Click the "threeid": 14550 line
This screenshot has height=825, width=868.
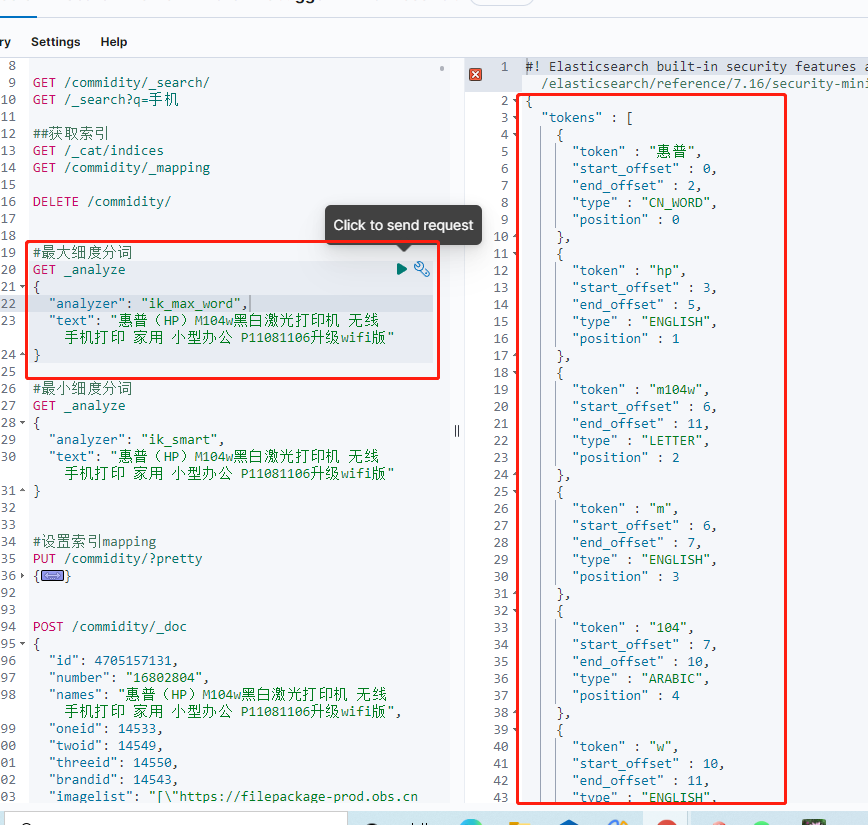pyautogui.click(x=113, y=763)
